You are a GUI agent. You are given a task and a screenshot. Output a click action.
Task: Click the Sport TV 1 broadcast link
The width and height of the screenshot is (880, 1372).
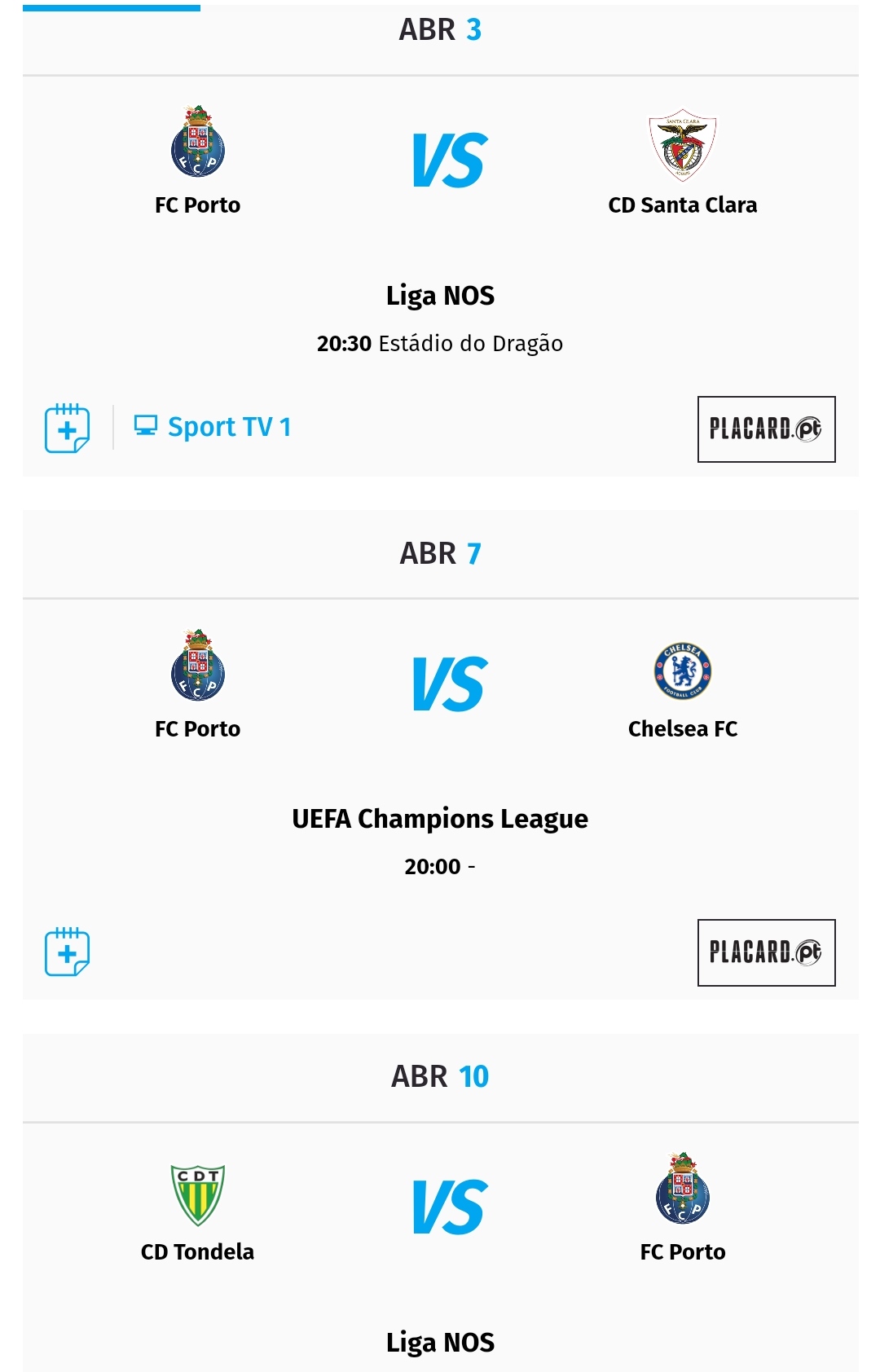click(229, 427)
